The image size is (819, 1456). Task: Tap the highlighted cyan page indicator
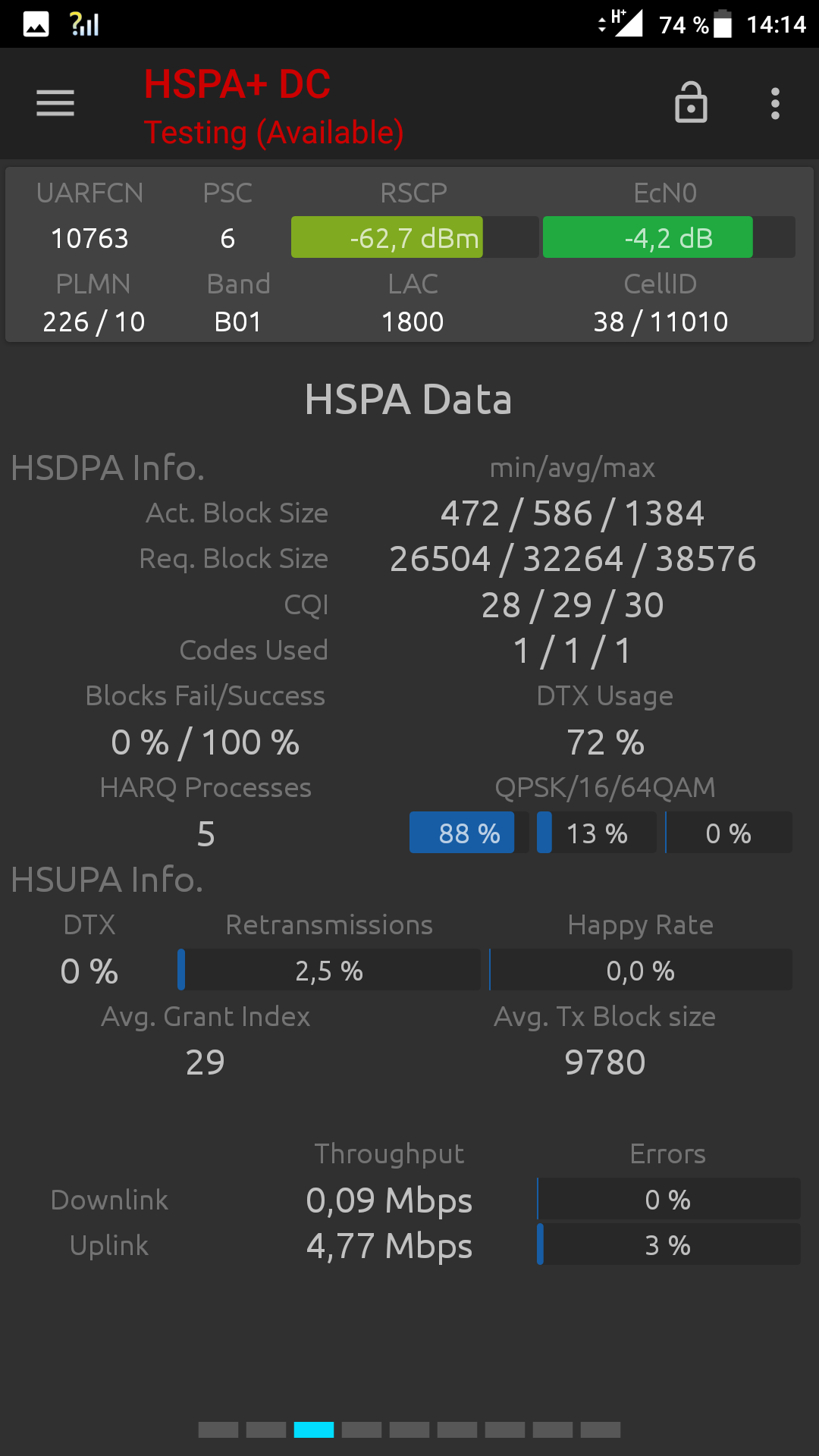(314, 1429)
